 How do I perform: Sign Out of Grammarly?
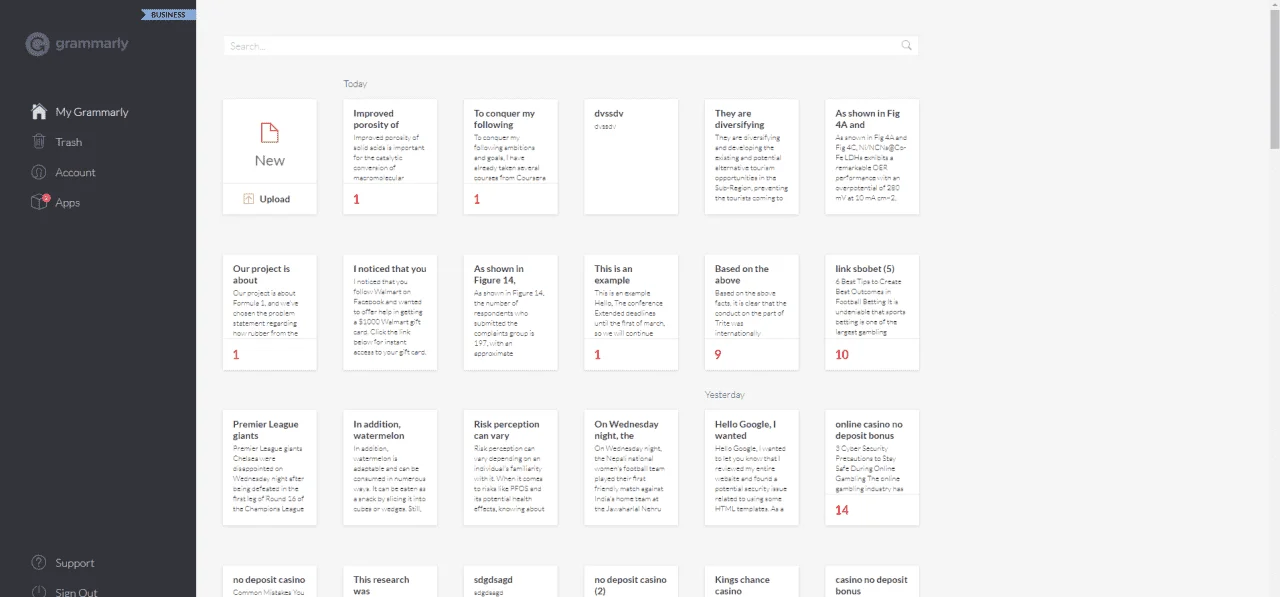[76, 592]
